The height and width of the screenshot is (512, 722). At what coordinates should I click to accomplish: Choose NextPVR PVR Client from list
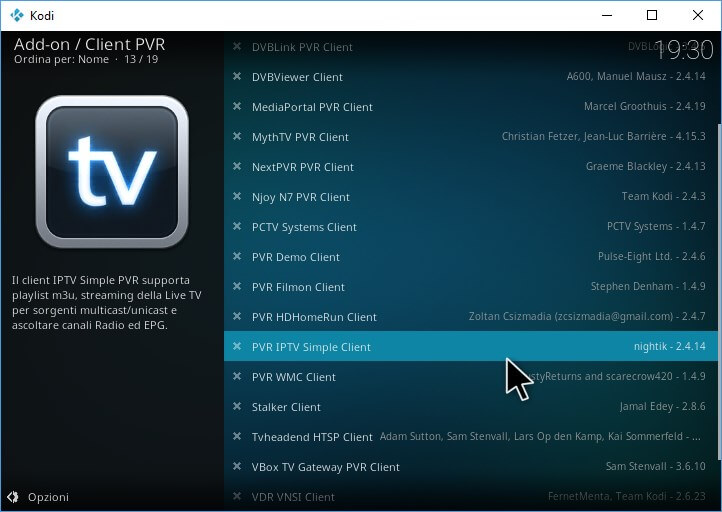471,166
